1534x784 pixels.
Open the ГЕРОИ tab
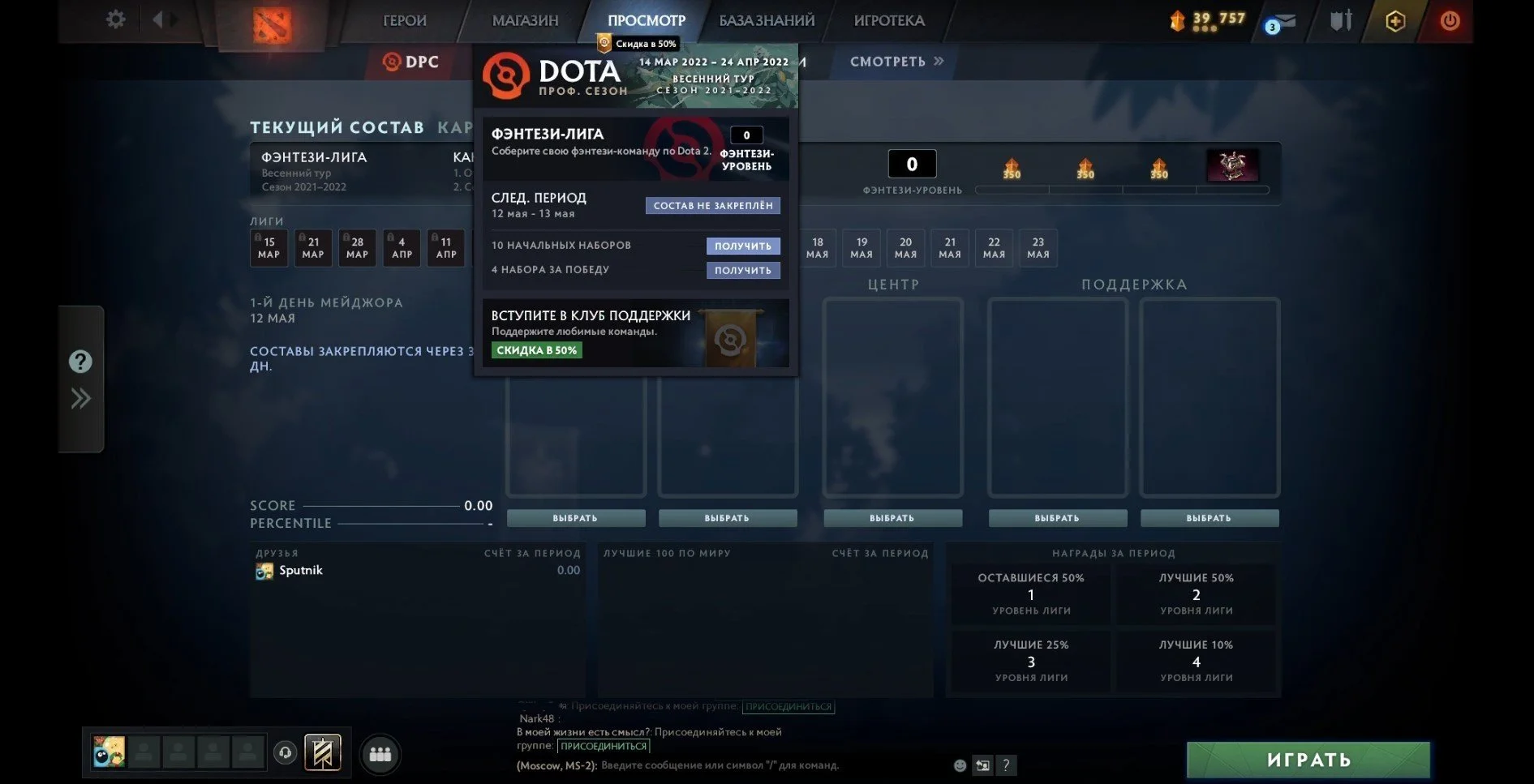pyautogui.click(x=405, y=20)
